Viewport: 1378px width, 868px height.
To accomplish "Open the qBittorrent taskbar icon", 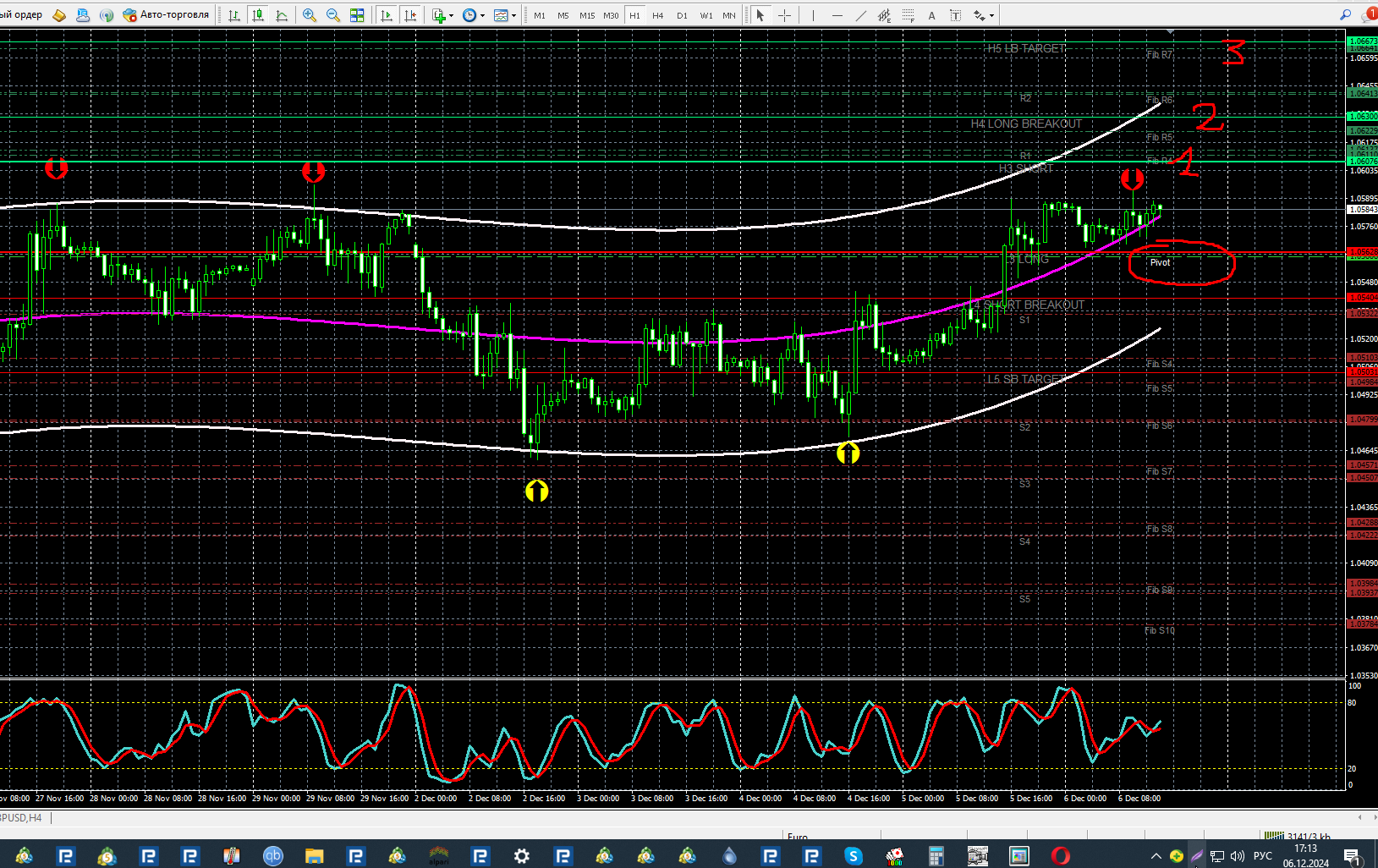I will point(273,856).
